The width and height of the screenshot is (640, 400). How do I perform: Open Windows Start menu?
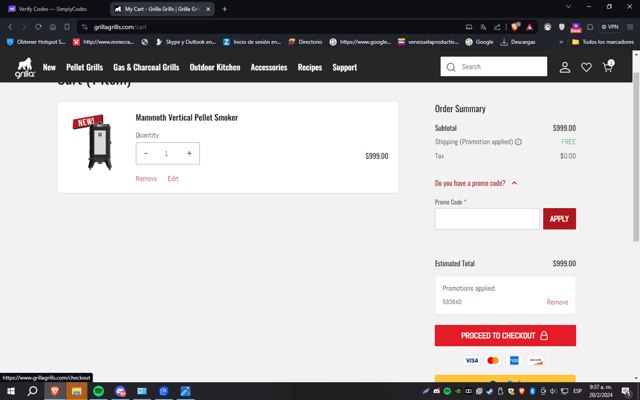pos(11,391)
